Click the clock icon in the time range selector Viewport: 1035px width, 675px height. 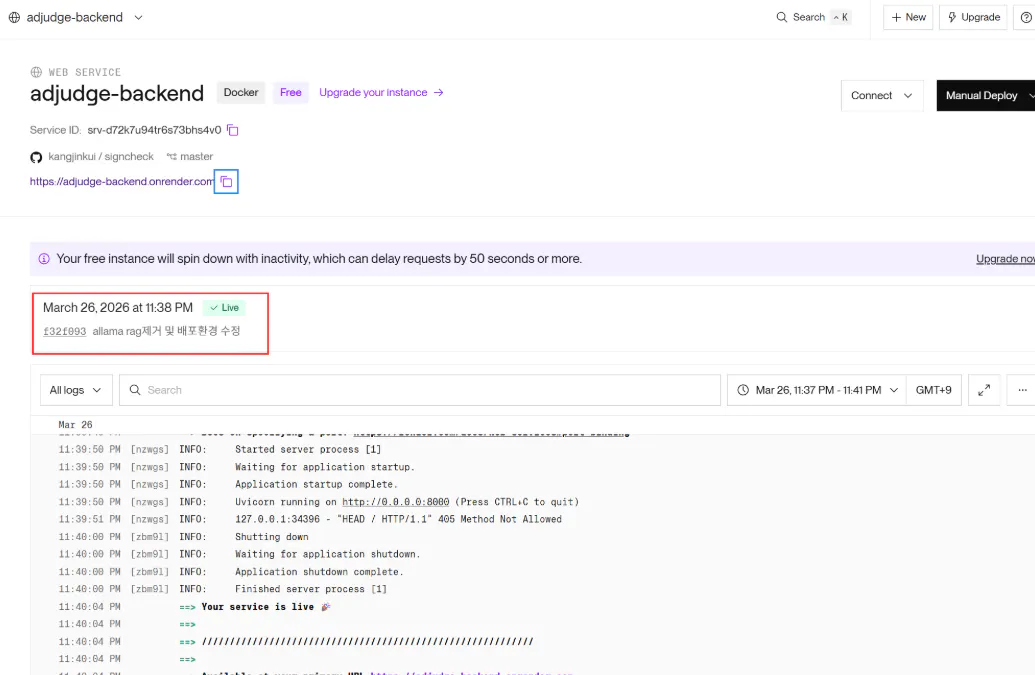743,390
